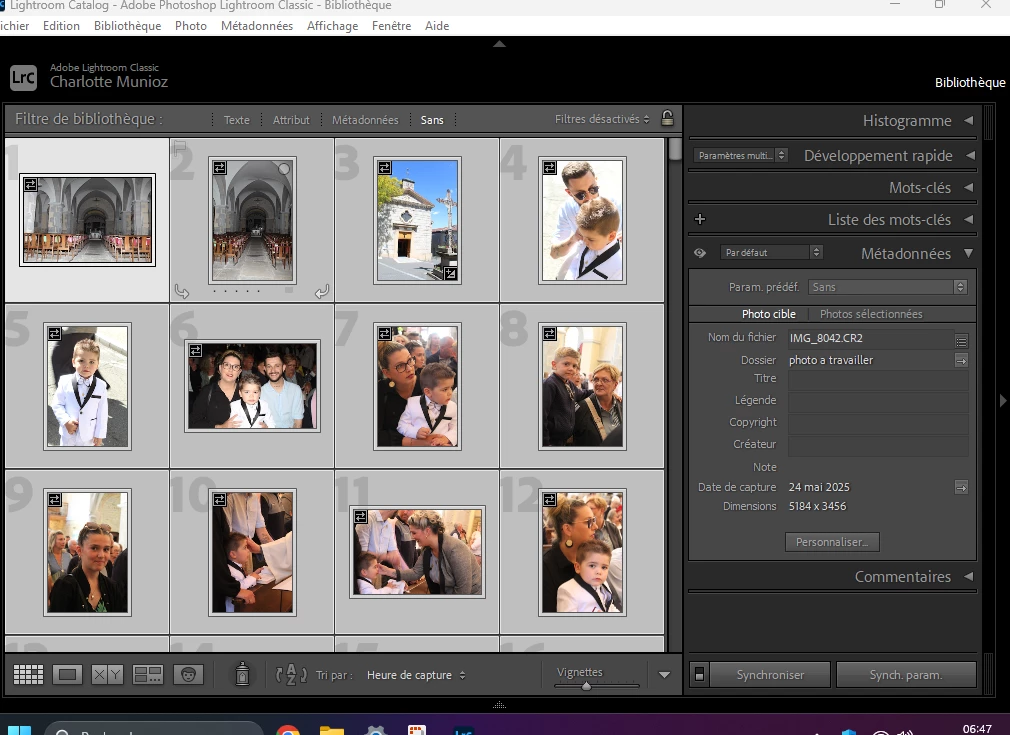Select the Métadonnées library filter tab
This screenshot has height=735, width=1010.
tap(365, 120)
